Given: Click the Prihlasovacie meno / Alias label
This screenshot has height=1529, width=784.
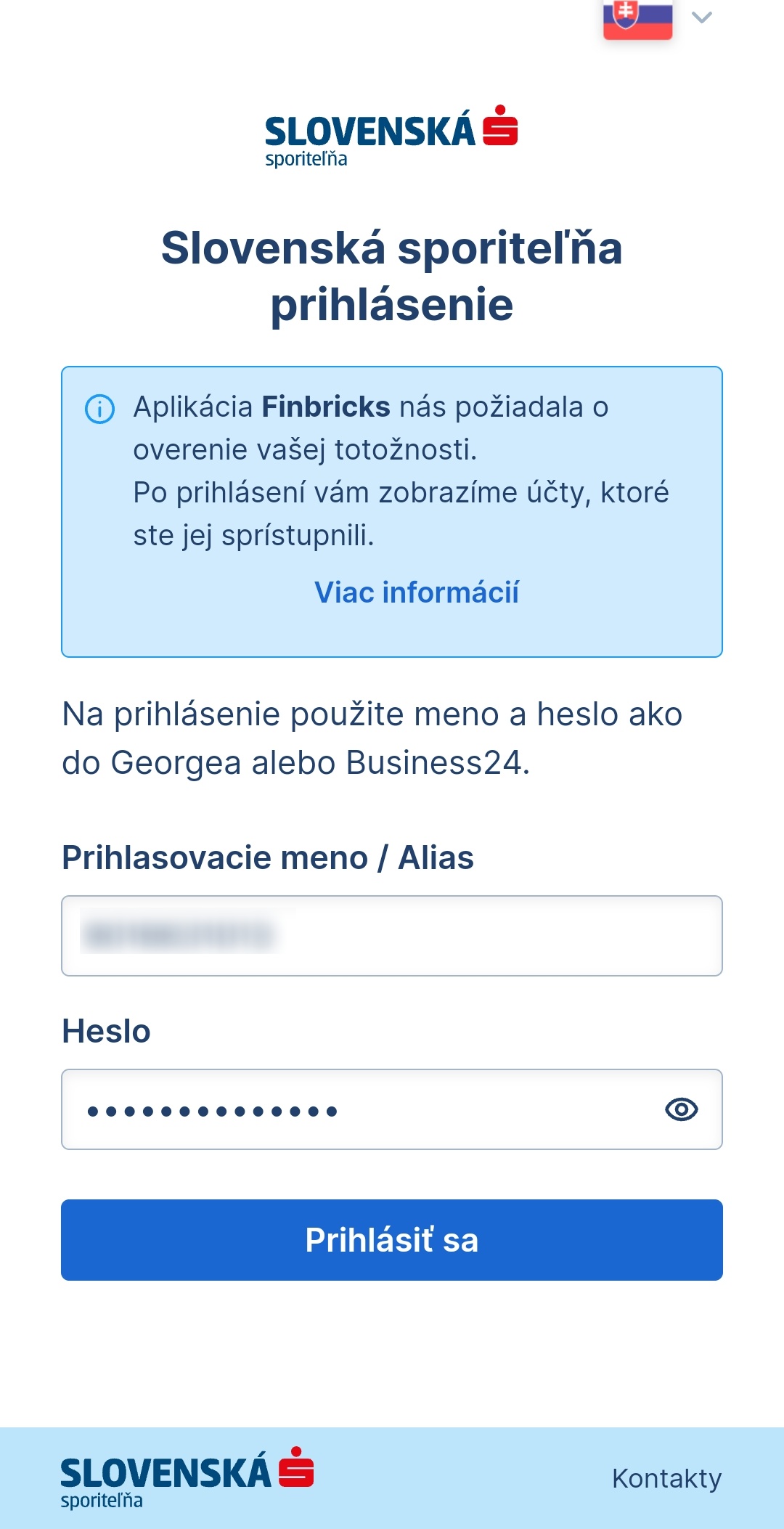Looking at the screenshot, I should [x=268, y=857].
